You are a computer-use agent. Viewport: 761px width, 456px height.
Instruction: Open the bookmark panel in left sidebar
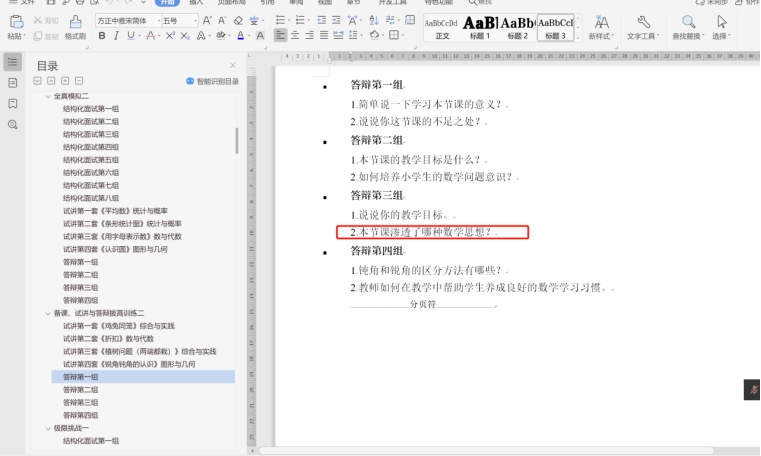coord(13,104)
